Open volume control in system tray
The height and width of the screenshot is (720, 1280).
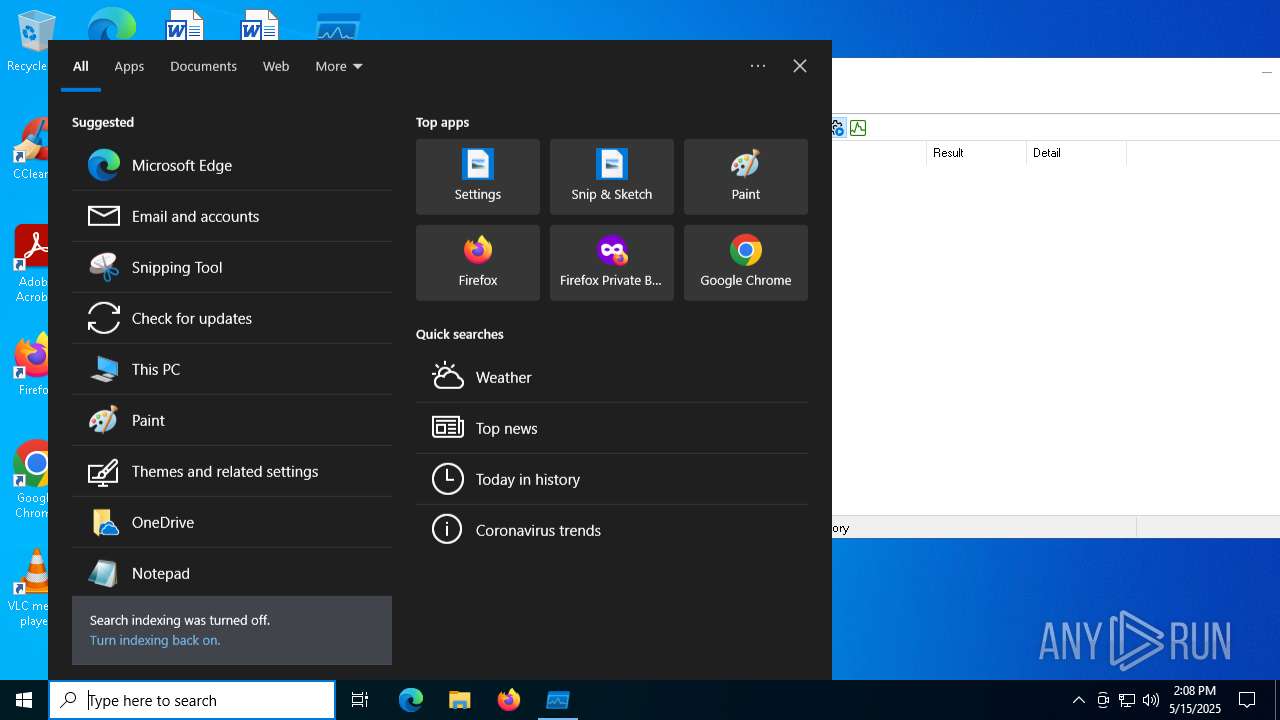click(1151, 700)
